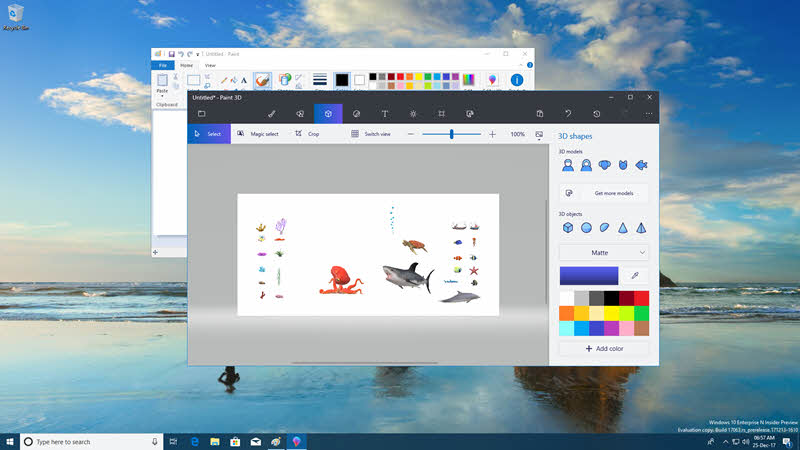800x450 pixels.
Task: Pick the red color swatch
Action: pyautogui.click(x=642, y=298)
